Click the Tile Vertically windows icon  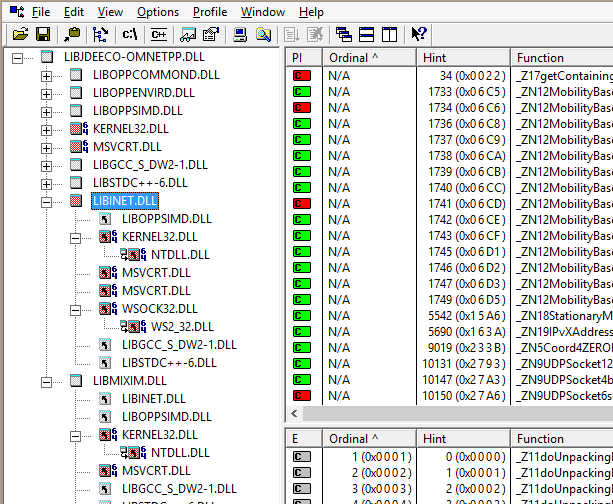pyautogui.click(x=389, y=34)
